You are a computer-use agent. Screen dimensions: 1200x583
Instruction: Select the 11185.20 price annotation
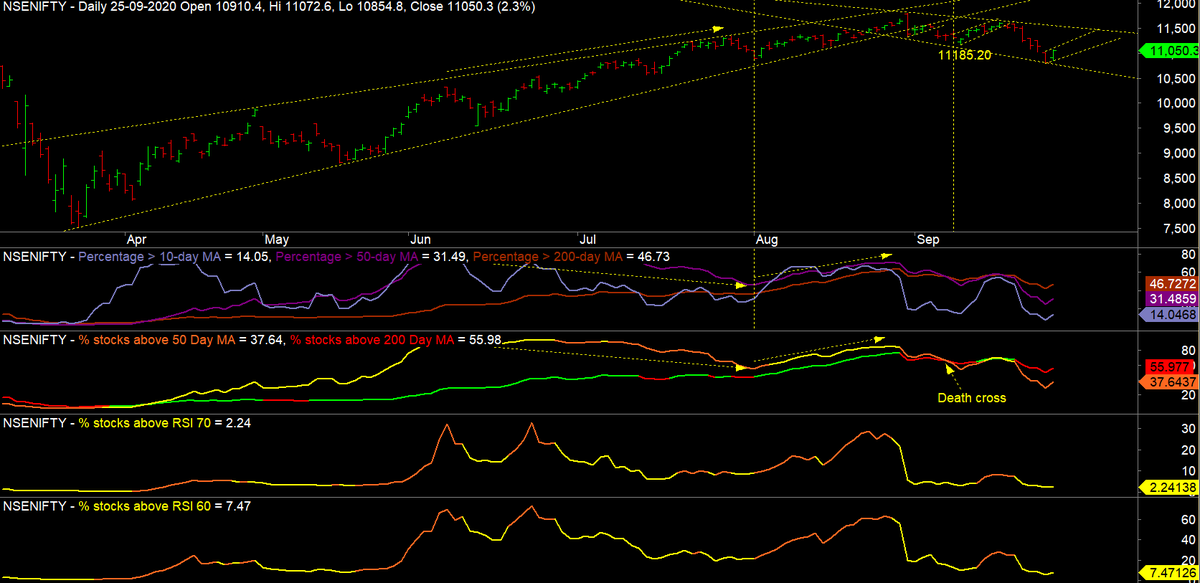[x=964, y=55]
